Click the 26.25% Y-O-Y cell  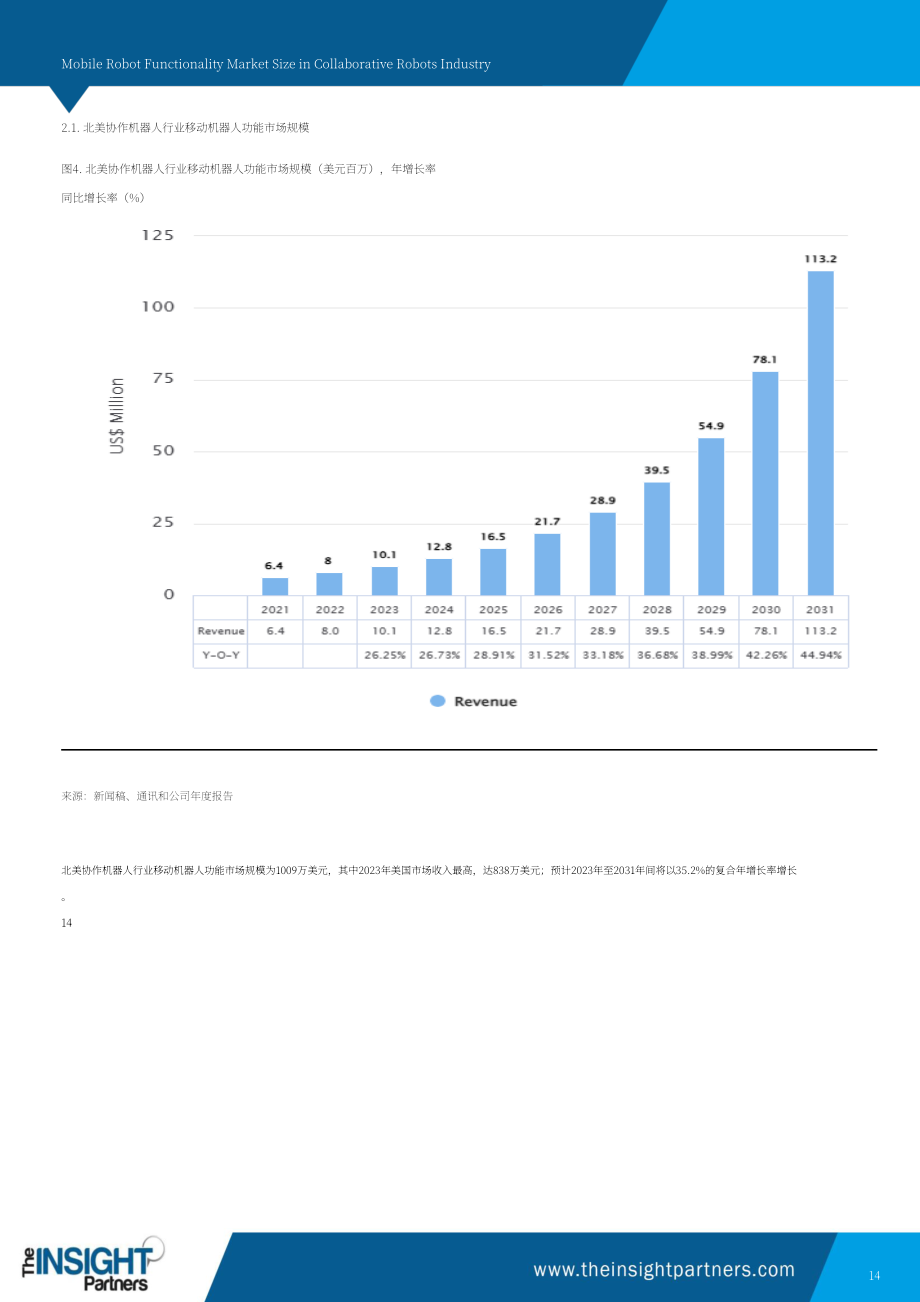[x=384, y=656]
